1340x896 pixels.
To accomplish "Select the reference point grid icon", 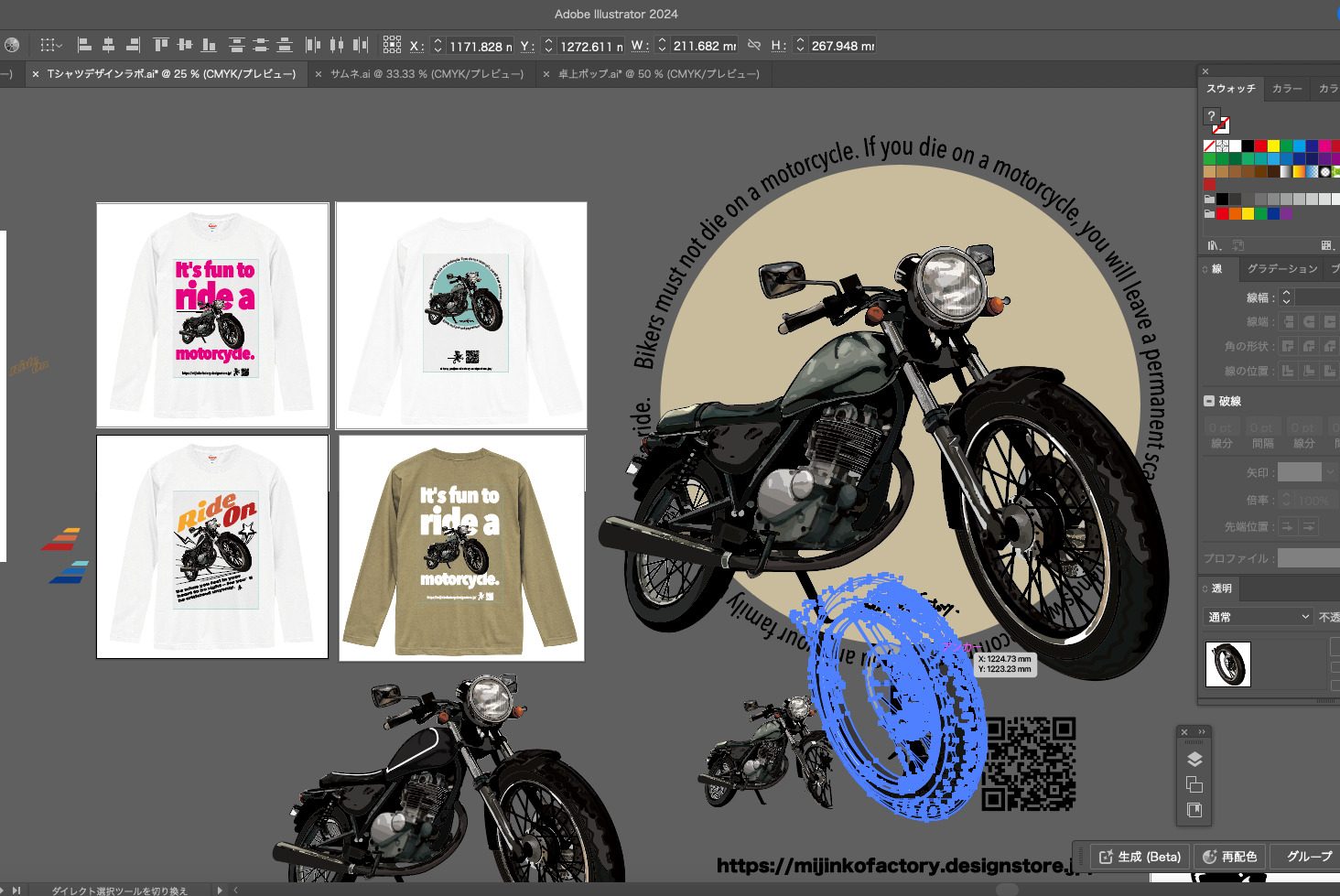I will tap(392, 45).
